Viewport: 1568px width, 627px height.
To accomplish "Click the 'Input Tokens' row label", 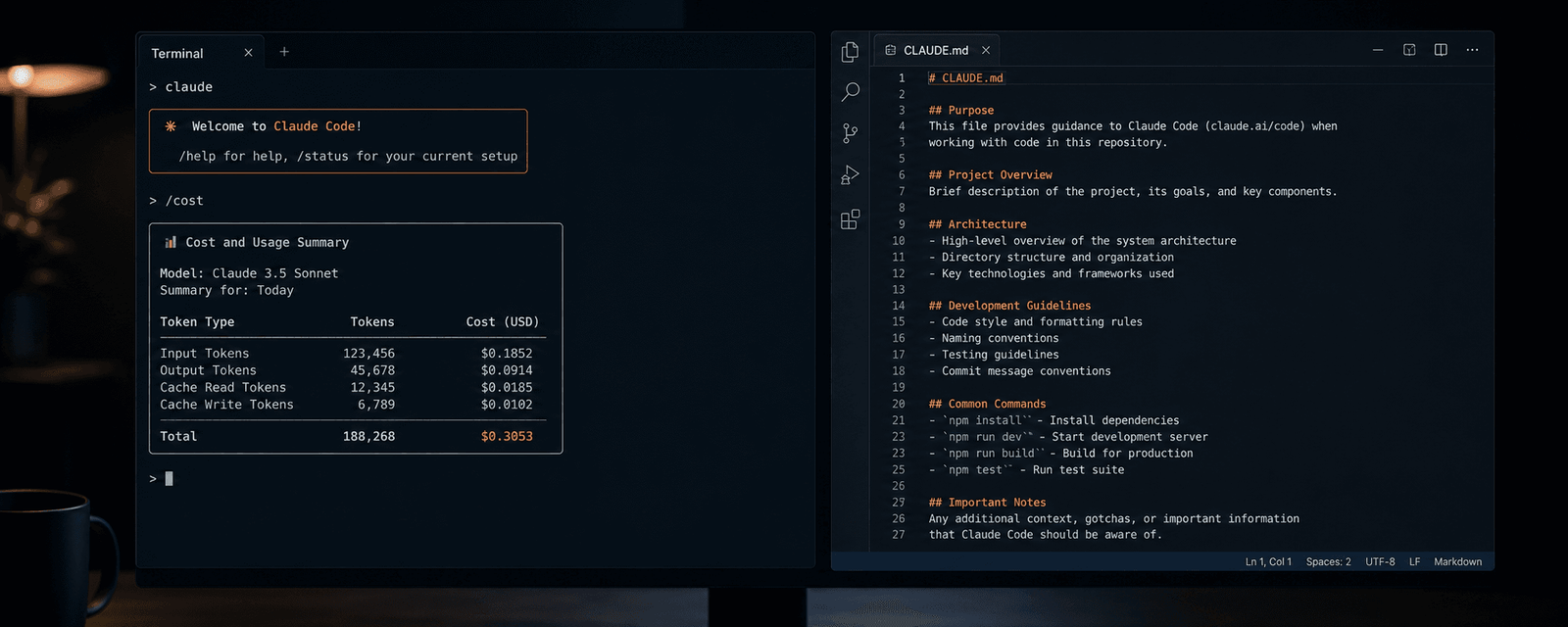I will [205, 353].
